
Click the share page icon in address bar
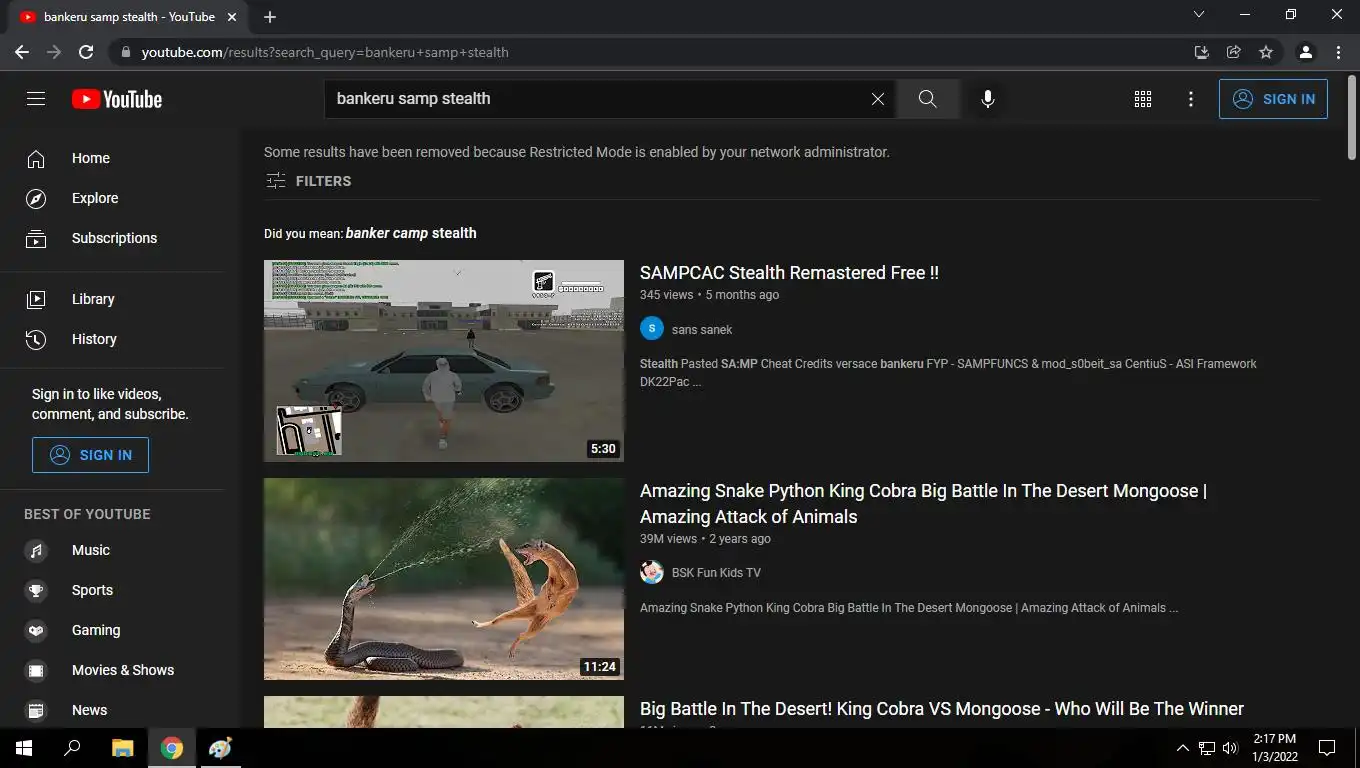tap(1234, 52)
